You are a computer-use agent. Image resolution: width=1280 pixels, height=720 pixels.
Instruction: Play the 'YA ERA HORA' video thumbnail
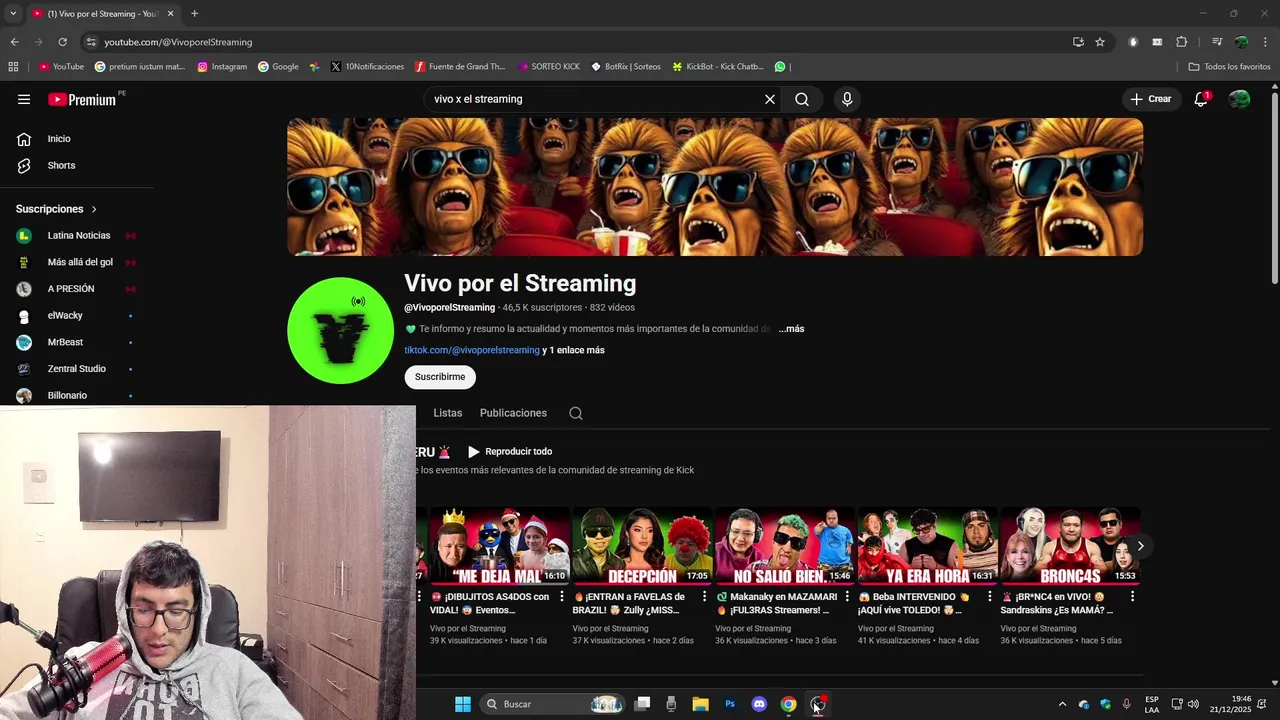927,546
